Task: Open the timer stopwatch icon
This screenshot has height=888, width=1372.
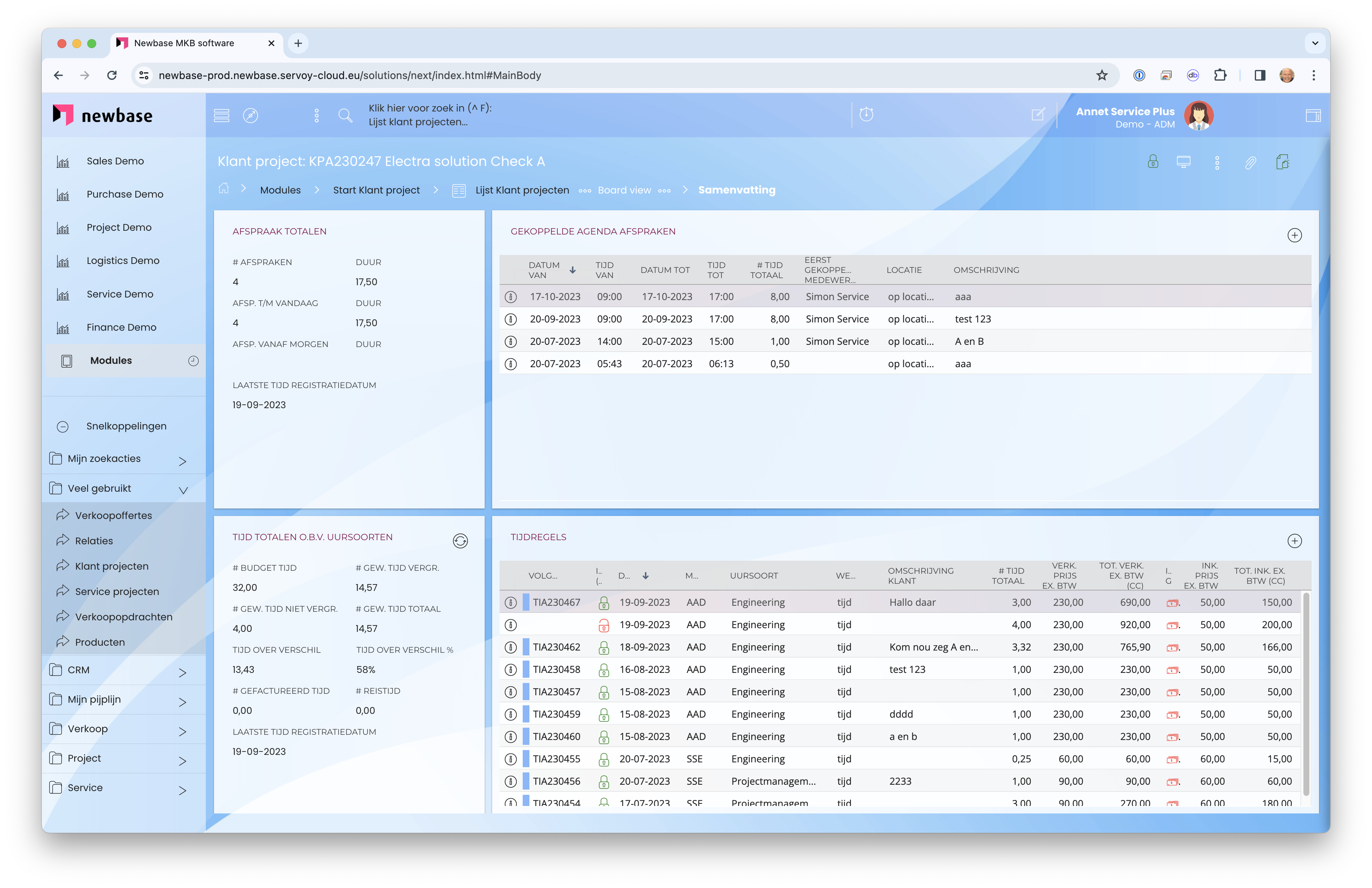Action: click(x=866, y=114)
